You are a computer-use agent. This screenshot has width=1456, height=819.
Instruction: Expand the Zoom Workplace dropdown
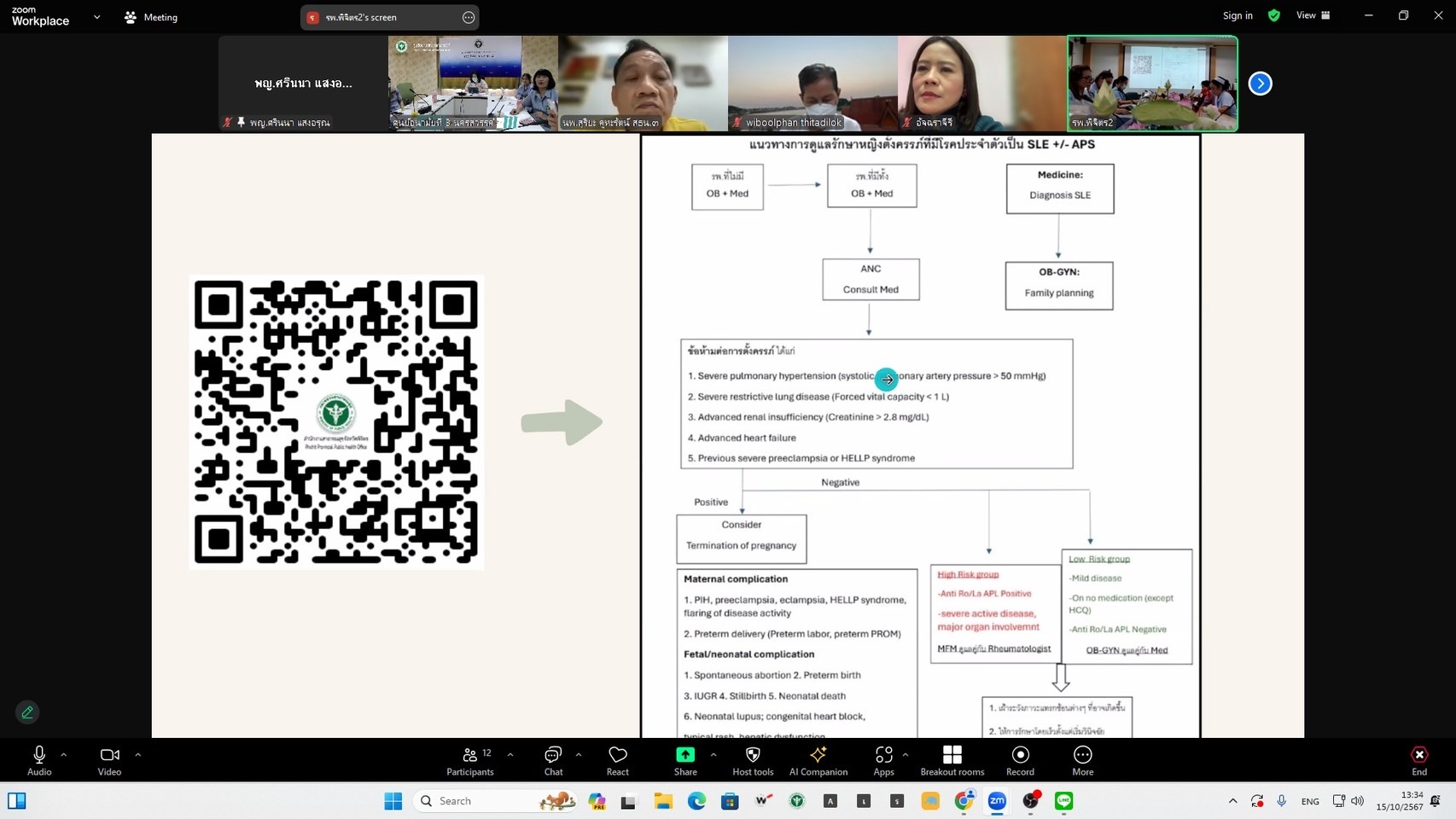(x=96, y=17)
